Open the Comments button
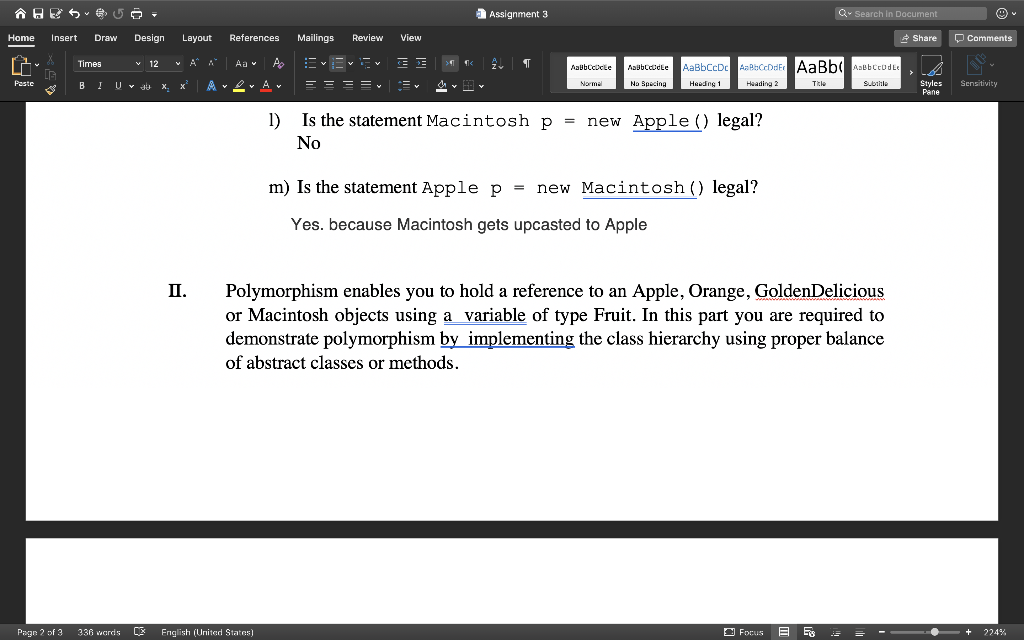 point(983,38)
